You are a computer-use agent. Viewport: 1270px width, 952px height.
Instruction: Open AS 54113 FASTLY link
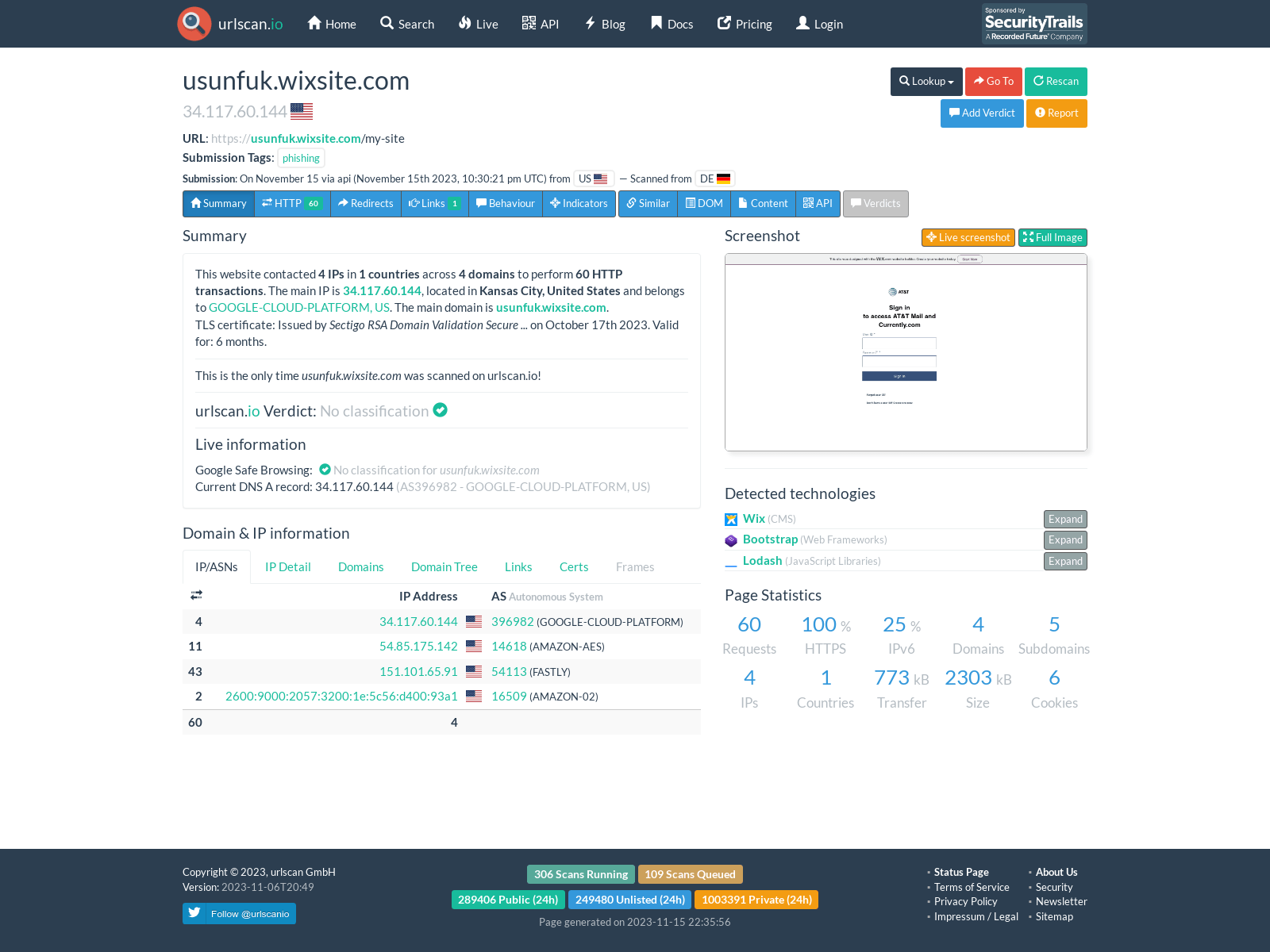(x=509, y=672)
